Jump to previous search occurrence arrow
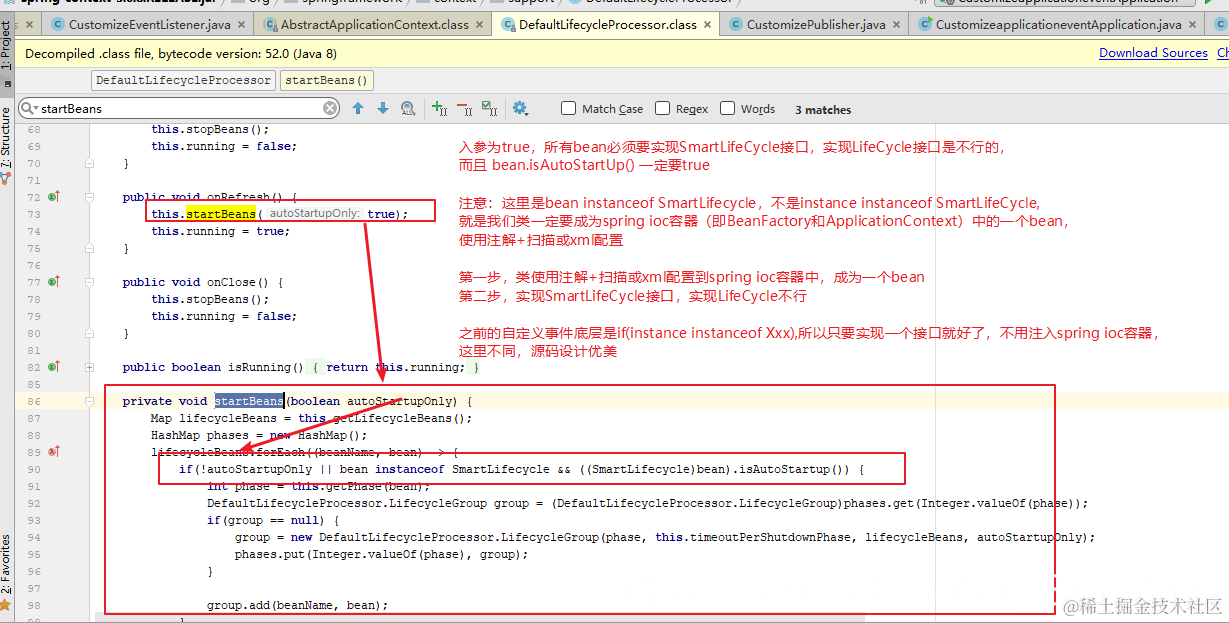The image size is (1229, 623). [358, 108]
